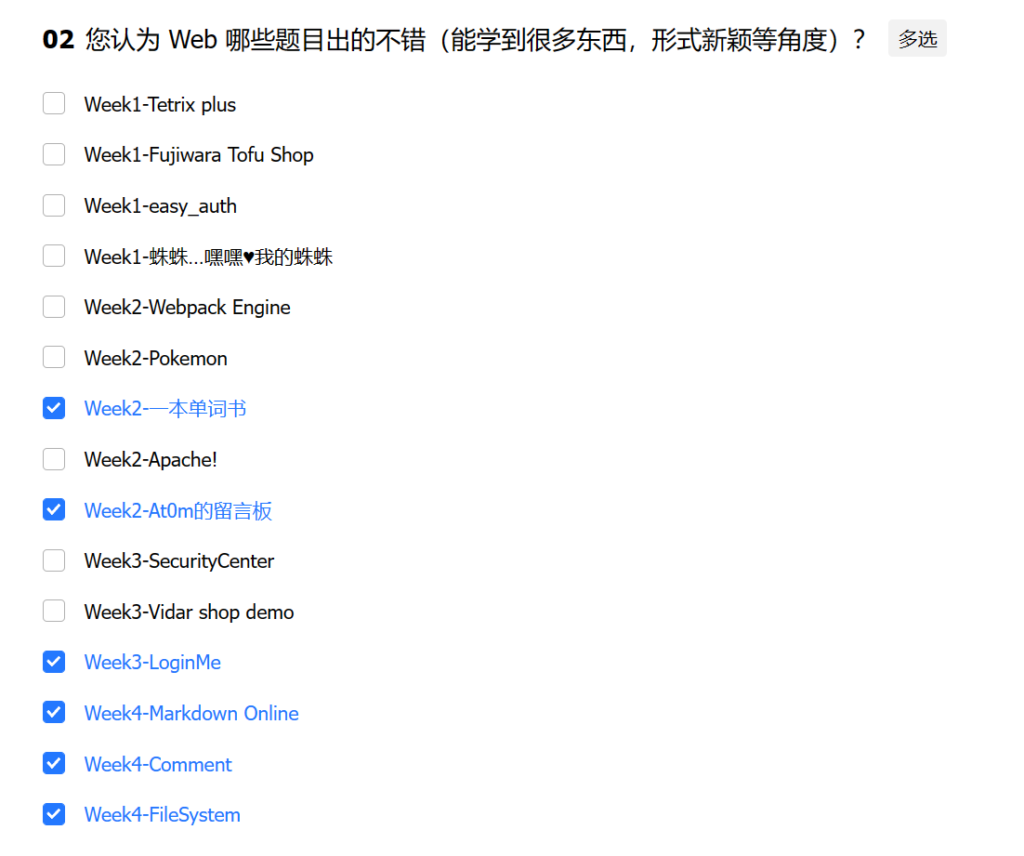The image size is (1024, 856).
Task: Click the Week4-Markdown Online label text
Action: click(191, 713)
